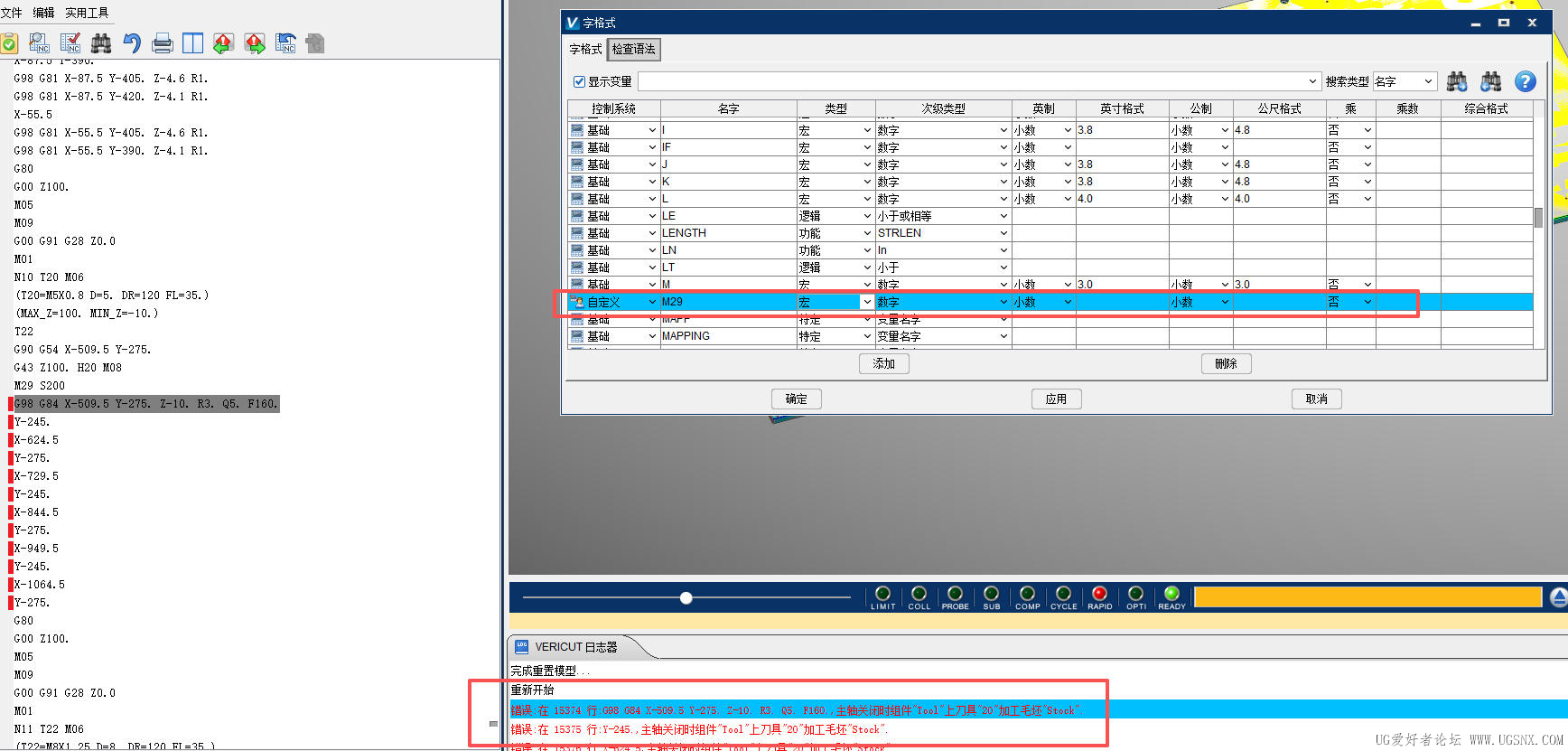Click the COLL status light
This screenshot has height=751, width=1568.
coord(919,594)
